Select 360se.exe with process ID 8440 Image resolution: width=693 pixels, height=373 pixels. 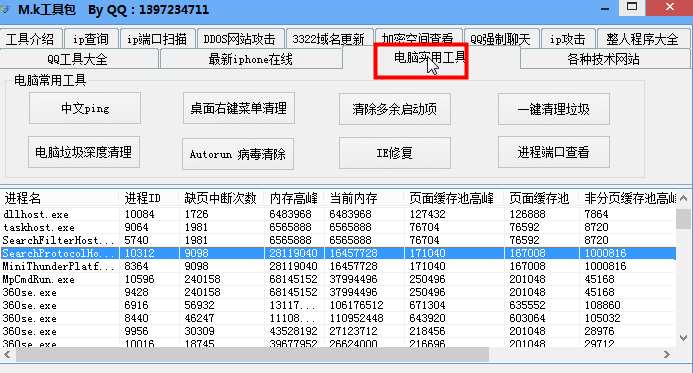tap(338, 318)
